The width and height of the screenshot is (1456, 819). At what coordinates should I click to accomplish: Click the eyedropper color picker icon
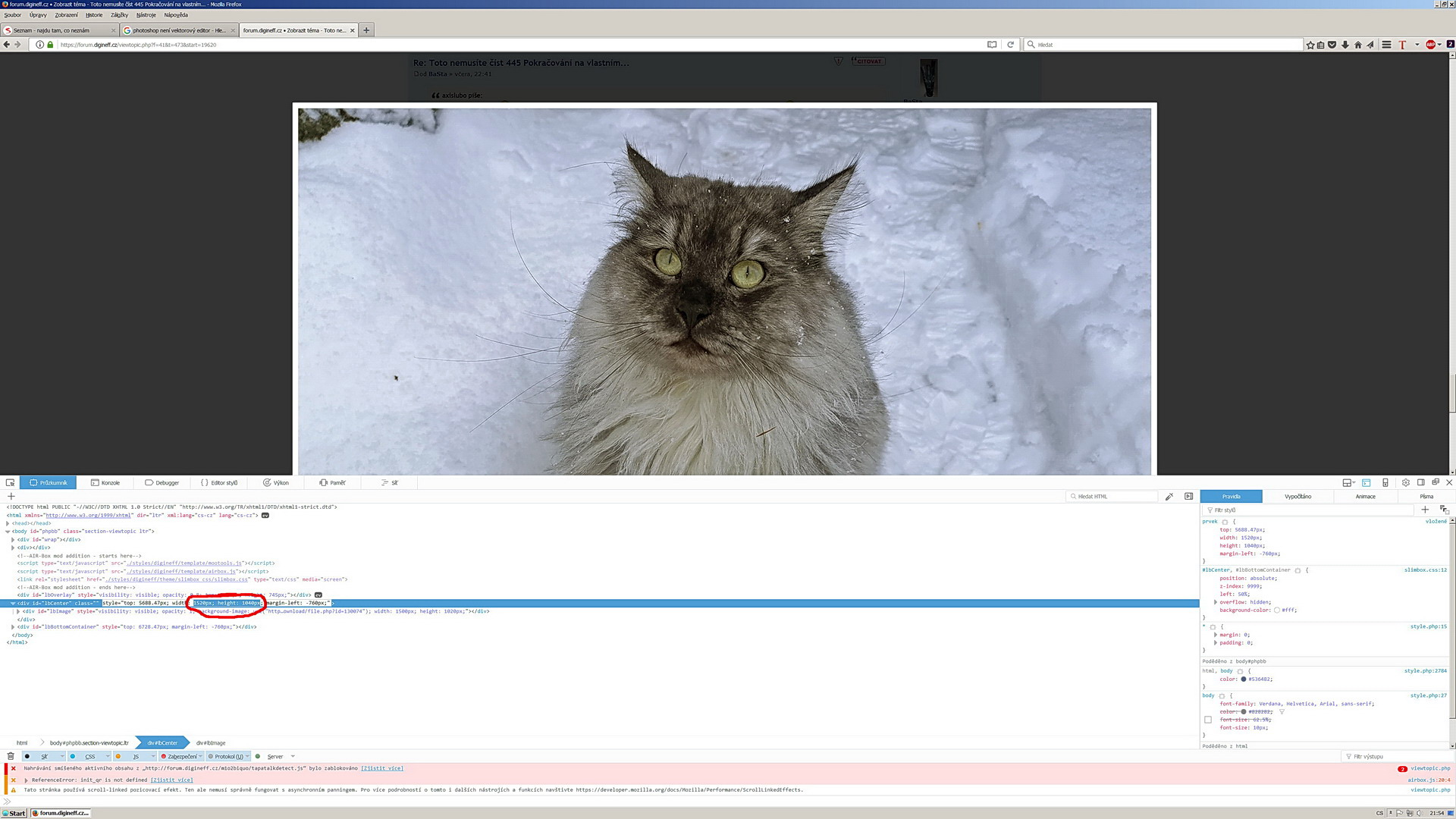(1169, 497)
